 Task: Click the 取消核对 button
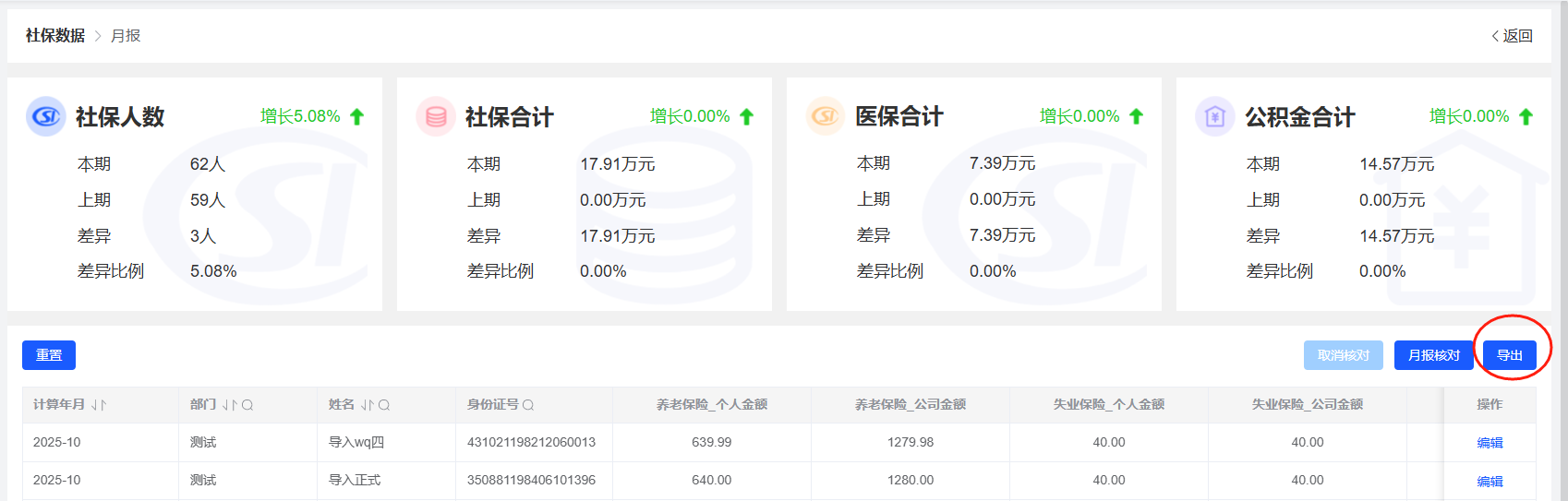[x=1344, y=355]
